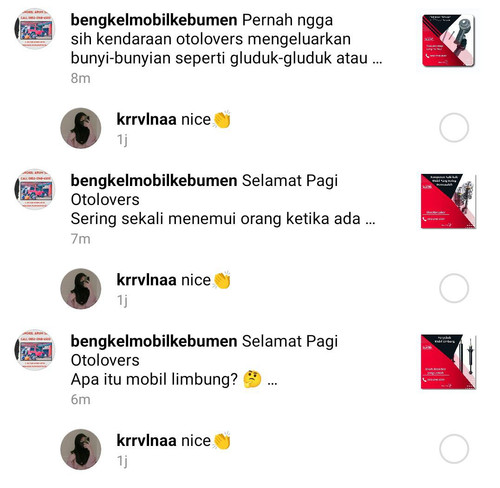Open post thumbnail with car key image
The width and height of the screenshot is (500, 488).
448,41
